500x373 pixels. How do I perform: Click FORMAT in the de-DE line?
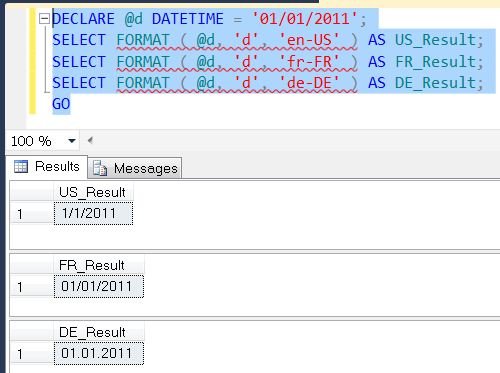(x=143, y=83)
